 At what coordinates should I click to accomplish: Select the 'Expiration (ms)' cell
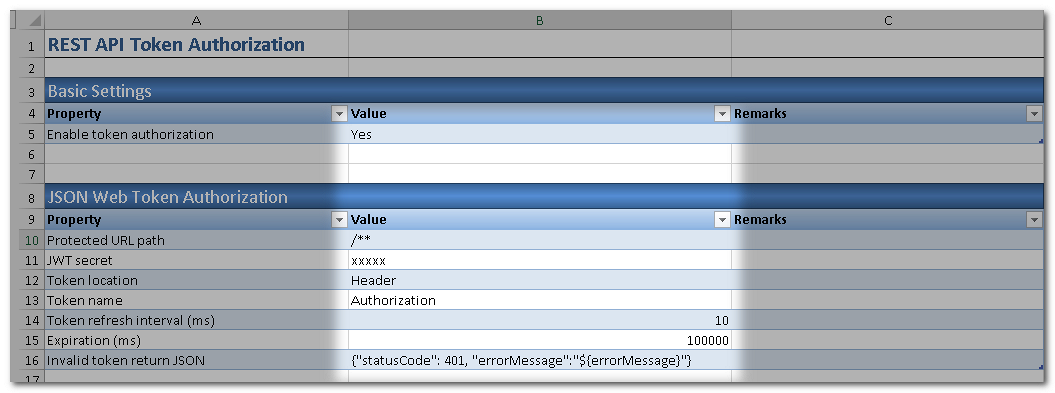[196, 341]
